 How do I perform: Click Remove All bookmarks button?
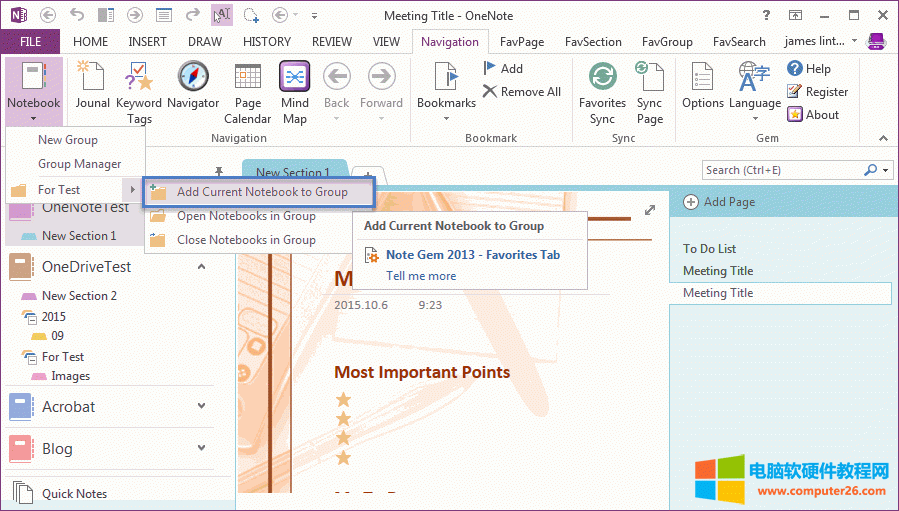(x=521, y=92)
